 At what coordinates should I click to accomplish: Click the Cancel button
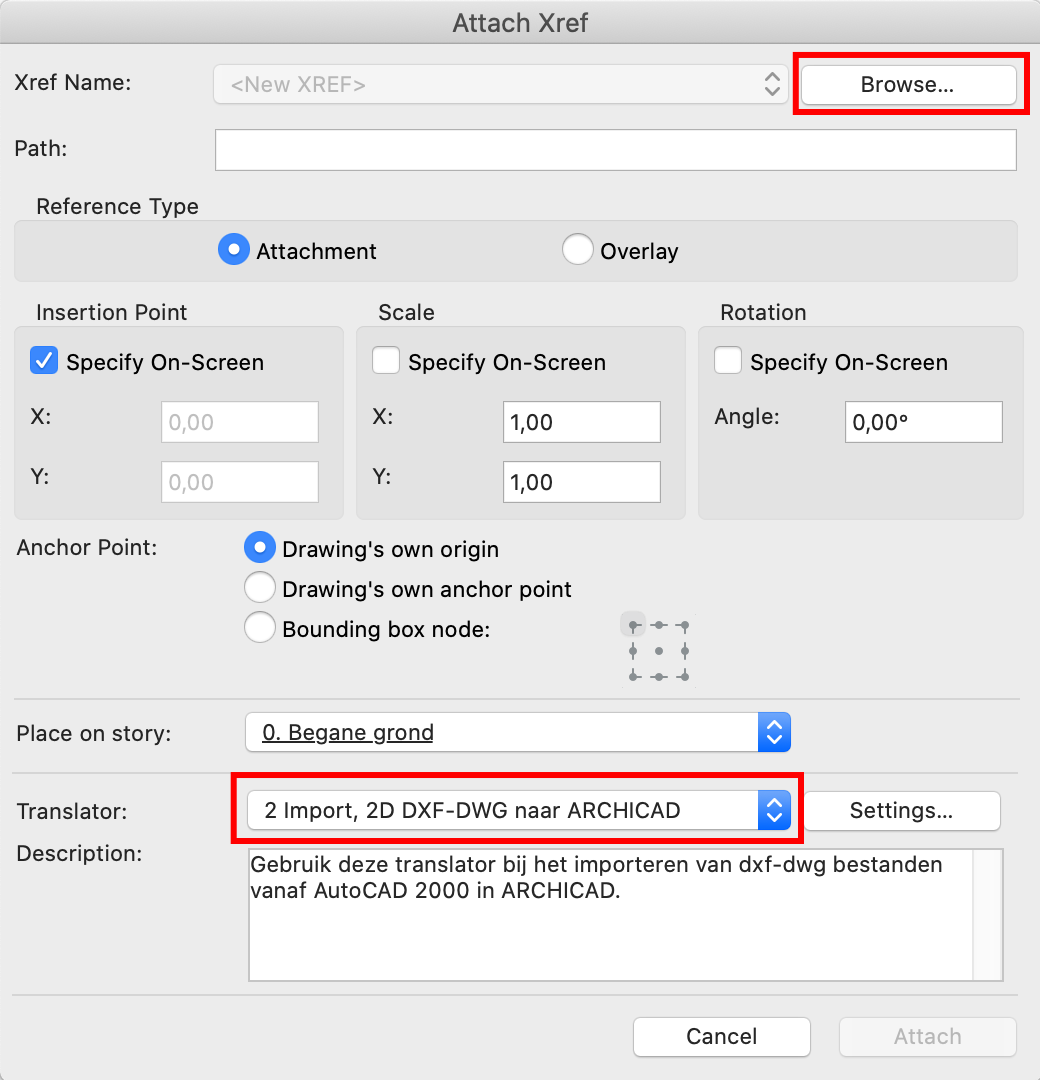coord(722,1037)
